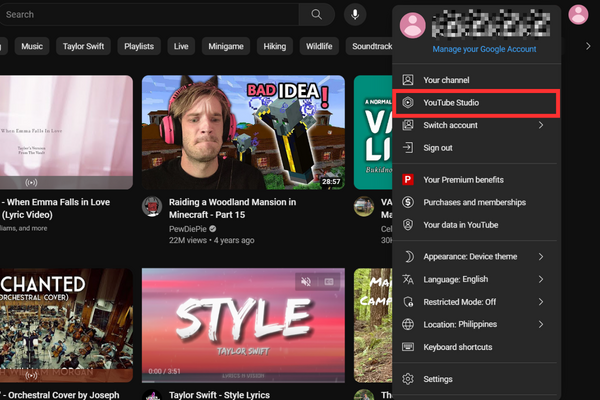
Task: Open When Emma Falls in Love title
Action: pyautogui.click(x=55, y=208)
